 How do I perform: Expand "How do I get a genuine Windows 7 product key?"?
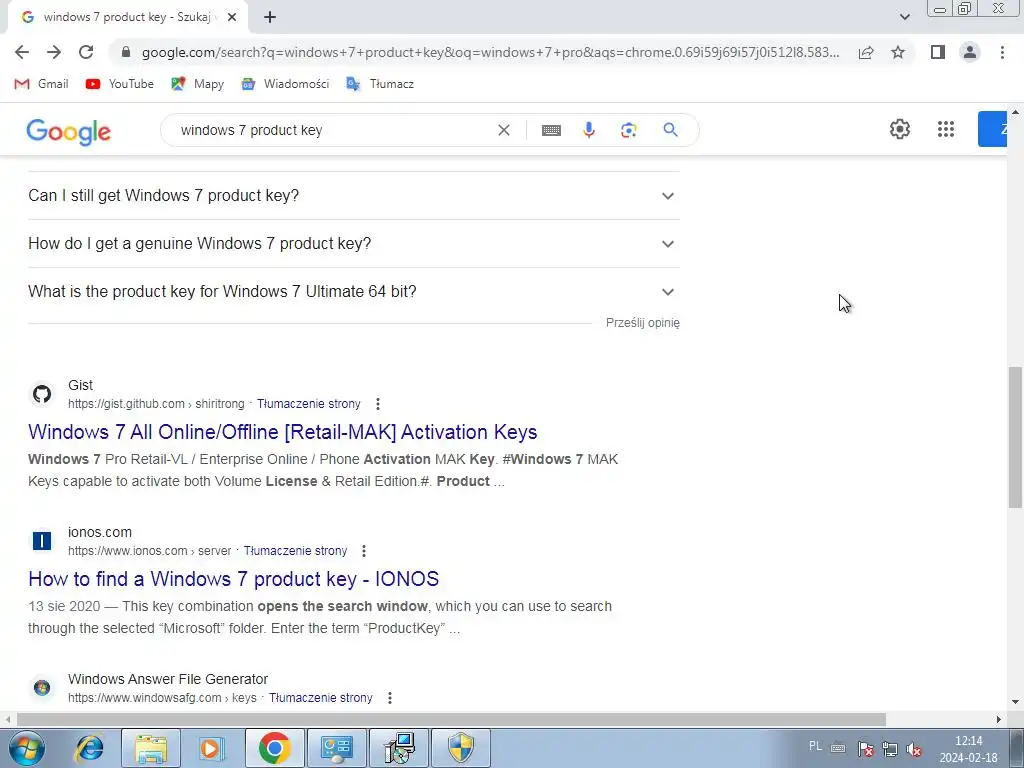point(353,244)
